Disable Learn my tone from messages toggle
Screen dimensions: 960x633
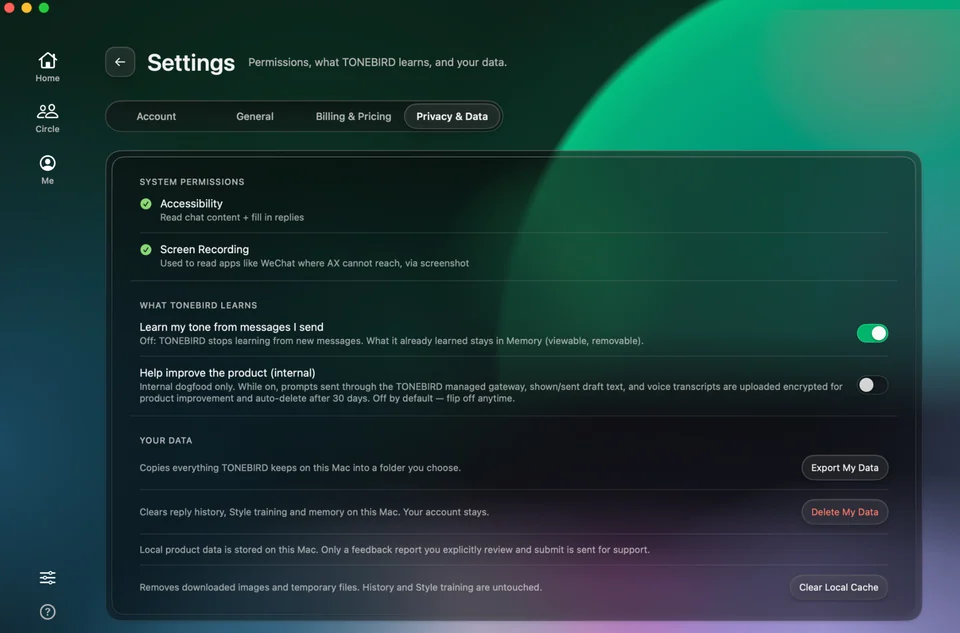coord(872,333)
